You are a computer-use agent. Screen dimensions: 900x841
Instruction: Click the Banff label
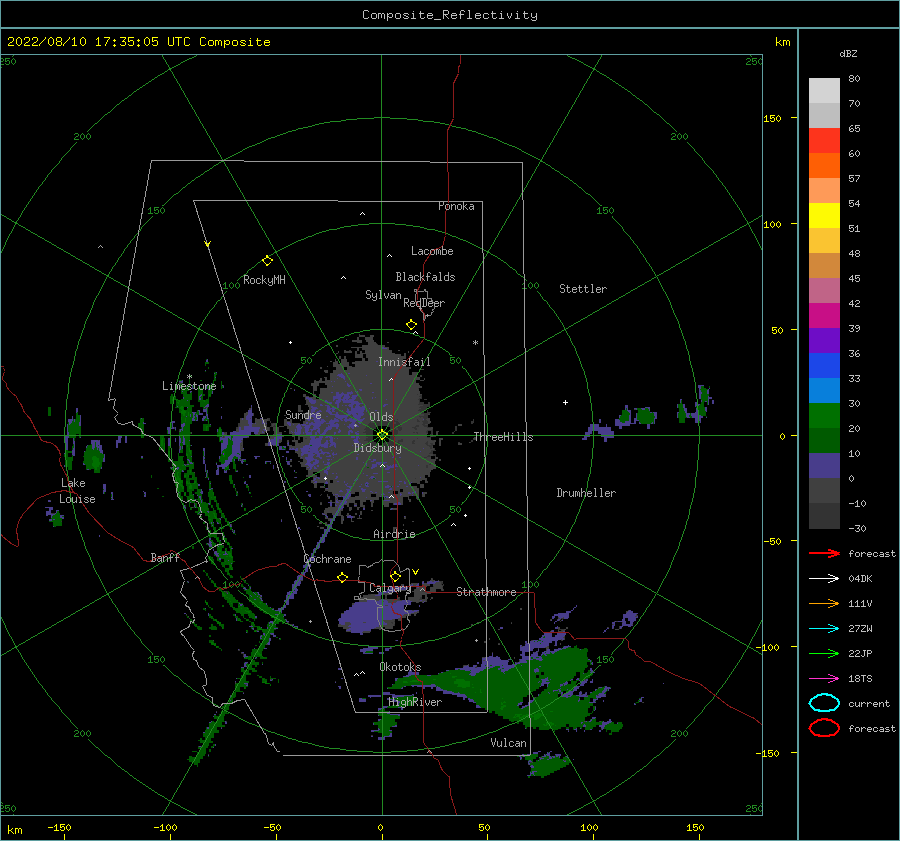pos(165,557)
